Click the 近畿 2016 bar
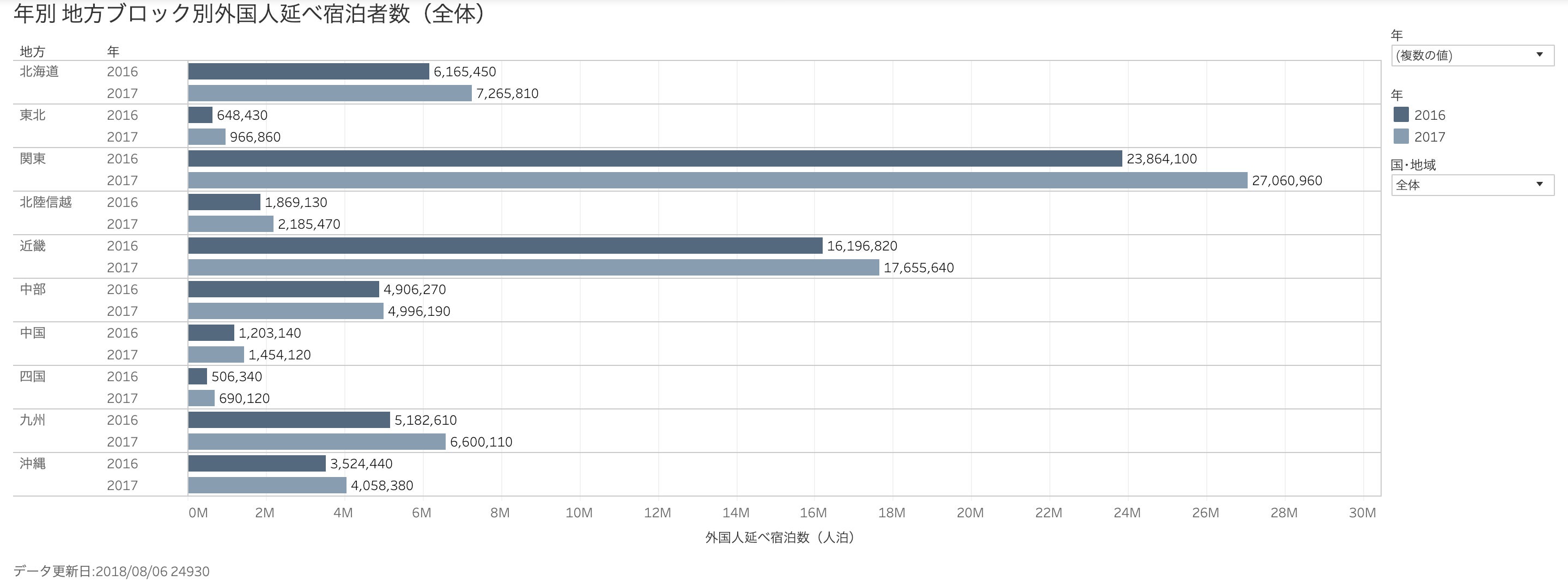Viewport: 1568px width, 587px height. coord(505,246)
